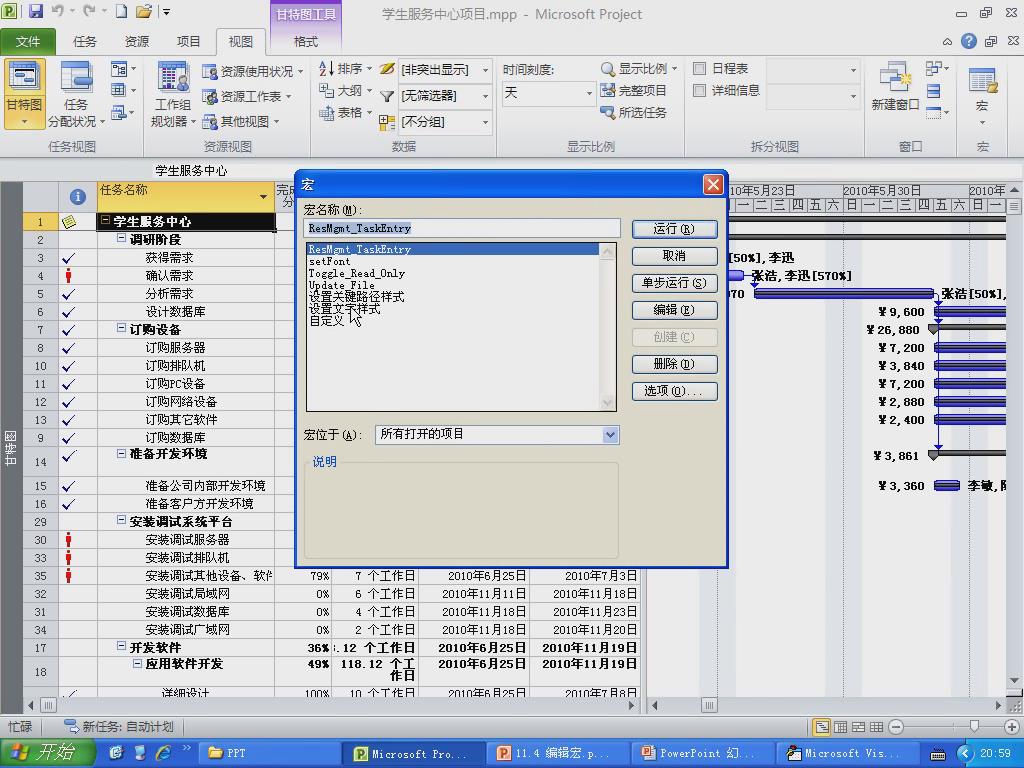This screenshot has width=1024, height=768.
Task: Open the 宏位于 dropdown in macro dialog
Action: click(x=610, y=434)
